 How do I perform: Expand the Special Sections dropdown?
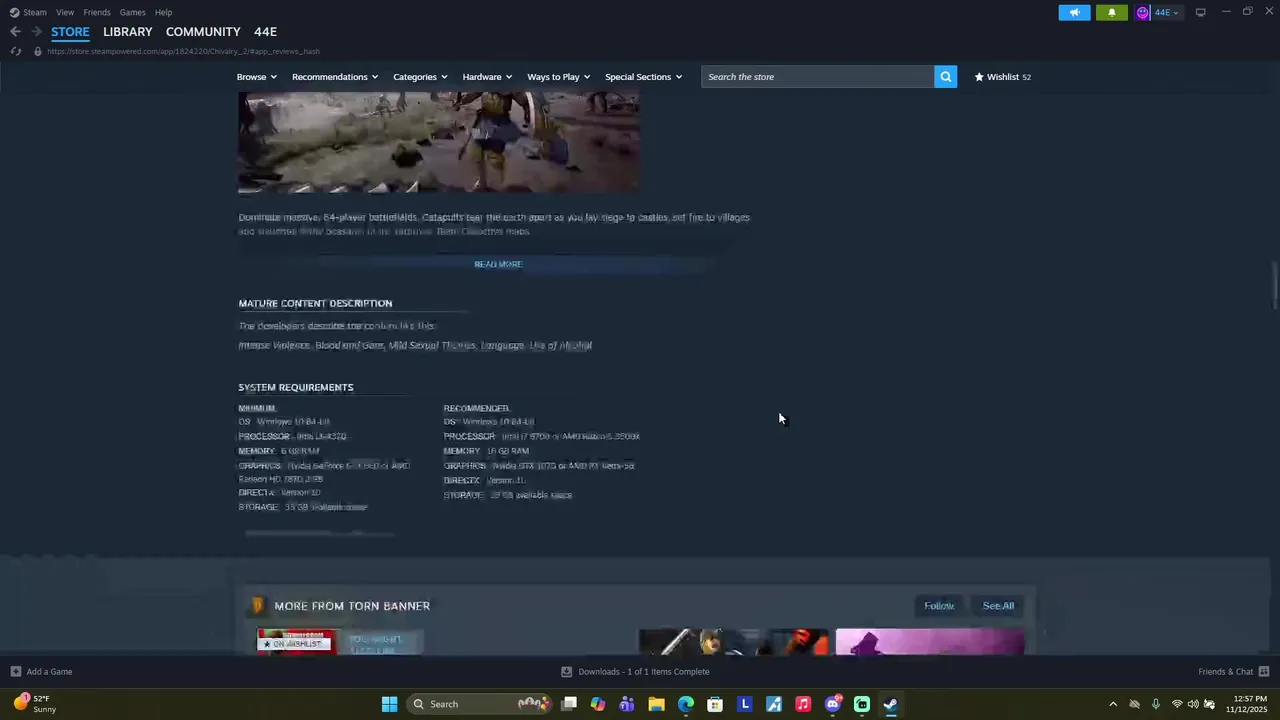[x=643, y=77]
